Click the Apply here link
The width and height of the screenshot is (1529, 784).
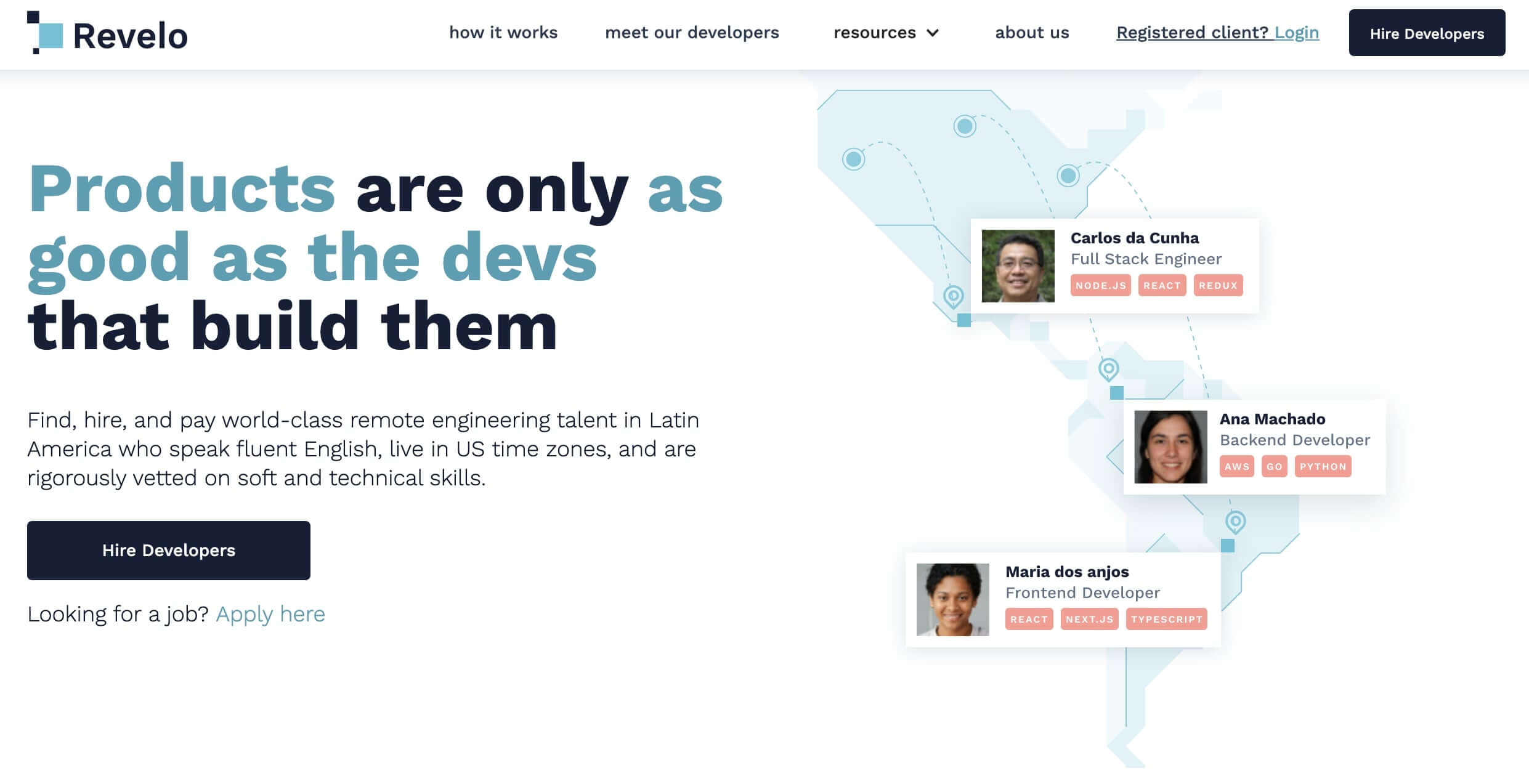click(269, 613)
